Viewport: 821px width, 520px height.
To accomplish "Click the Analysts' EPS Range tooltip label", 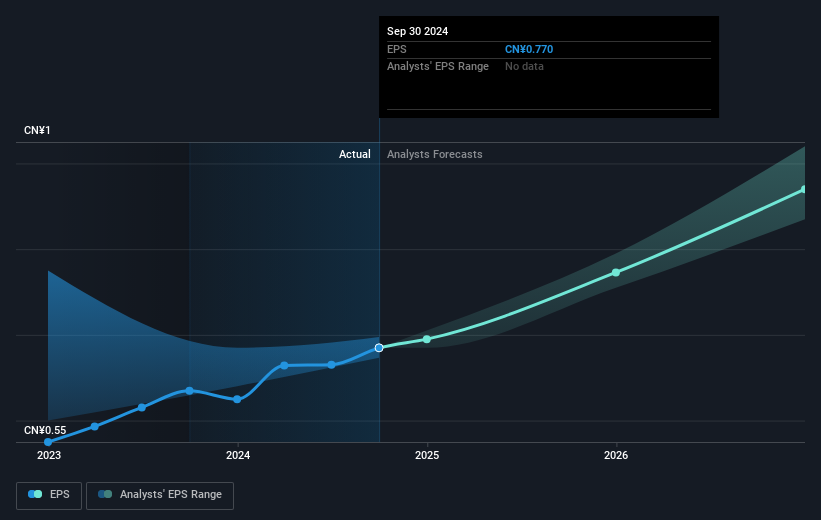I will coord(438,67).
